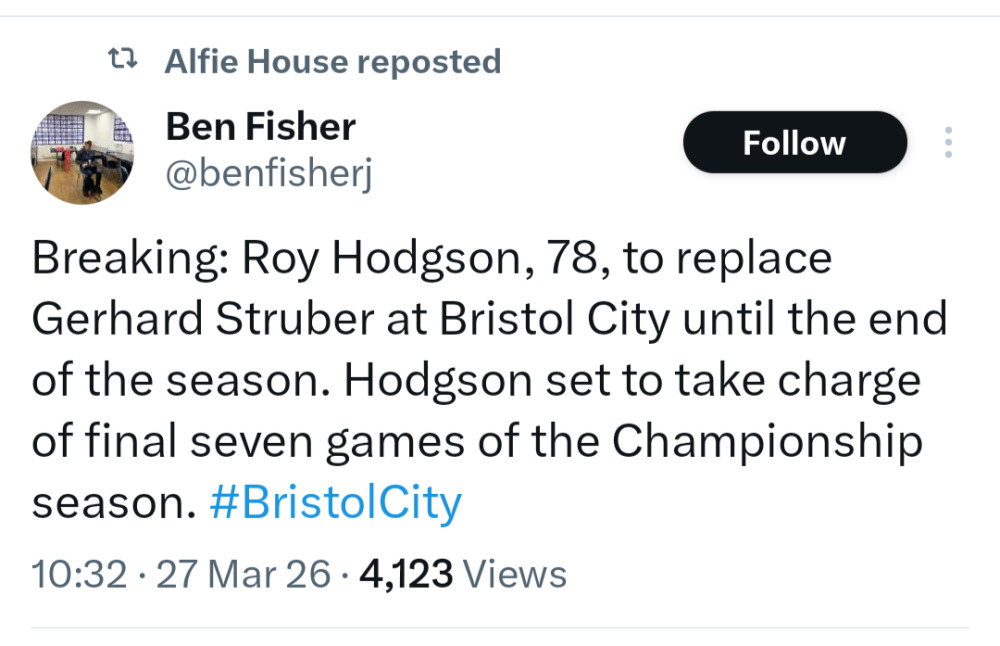View the 4,123 view count
The height and width of the screenshot is (646, 1000).
tap(405, 574)
